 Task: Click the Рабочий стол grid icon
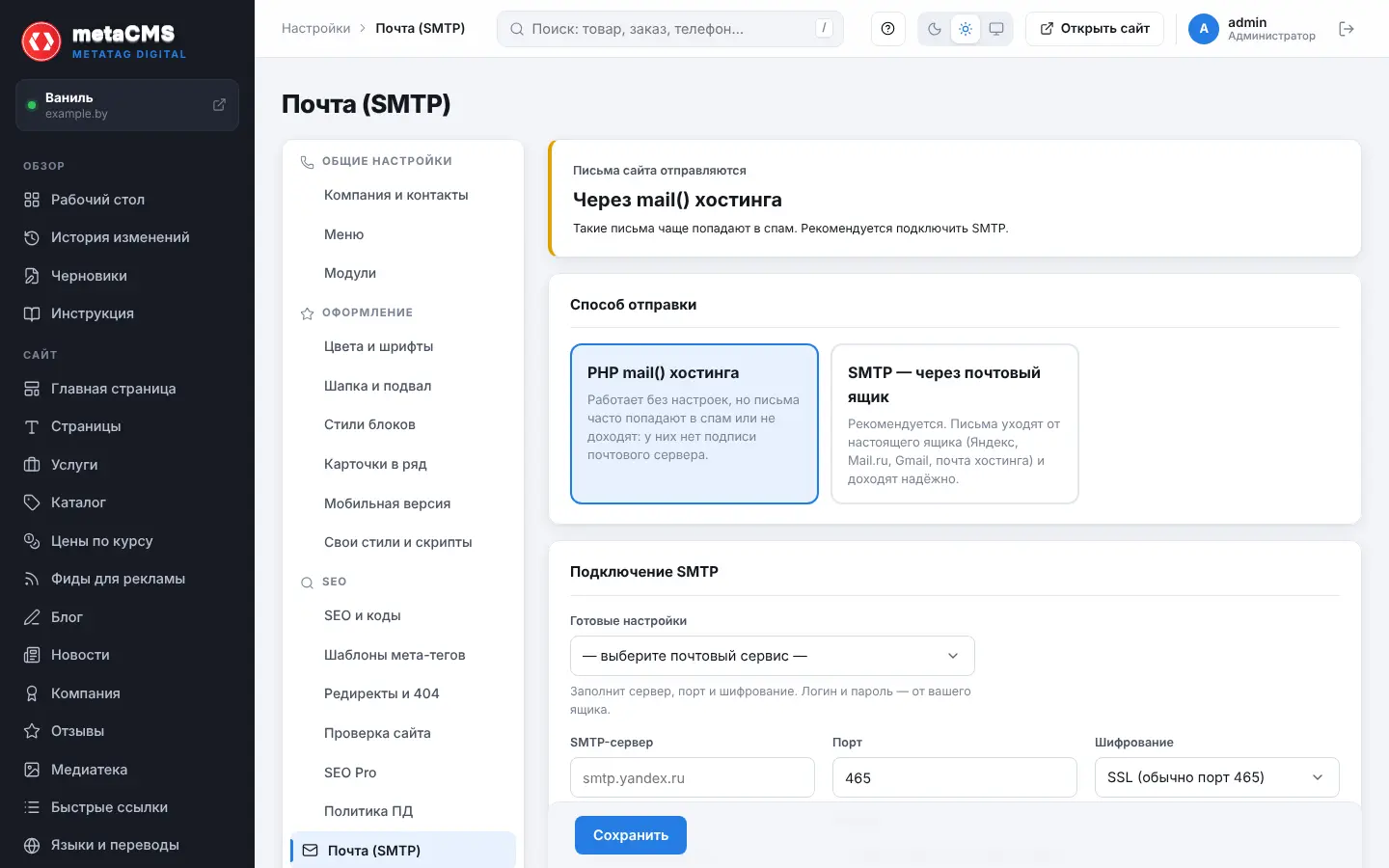pos(32,200)
